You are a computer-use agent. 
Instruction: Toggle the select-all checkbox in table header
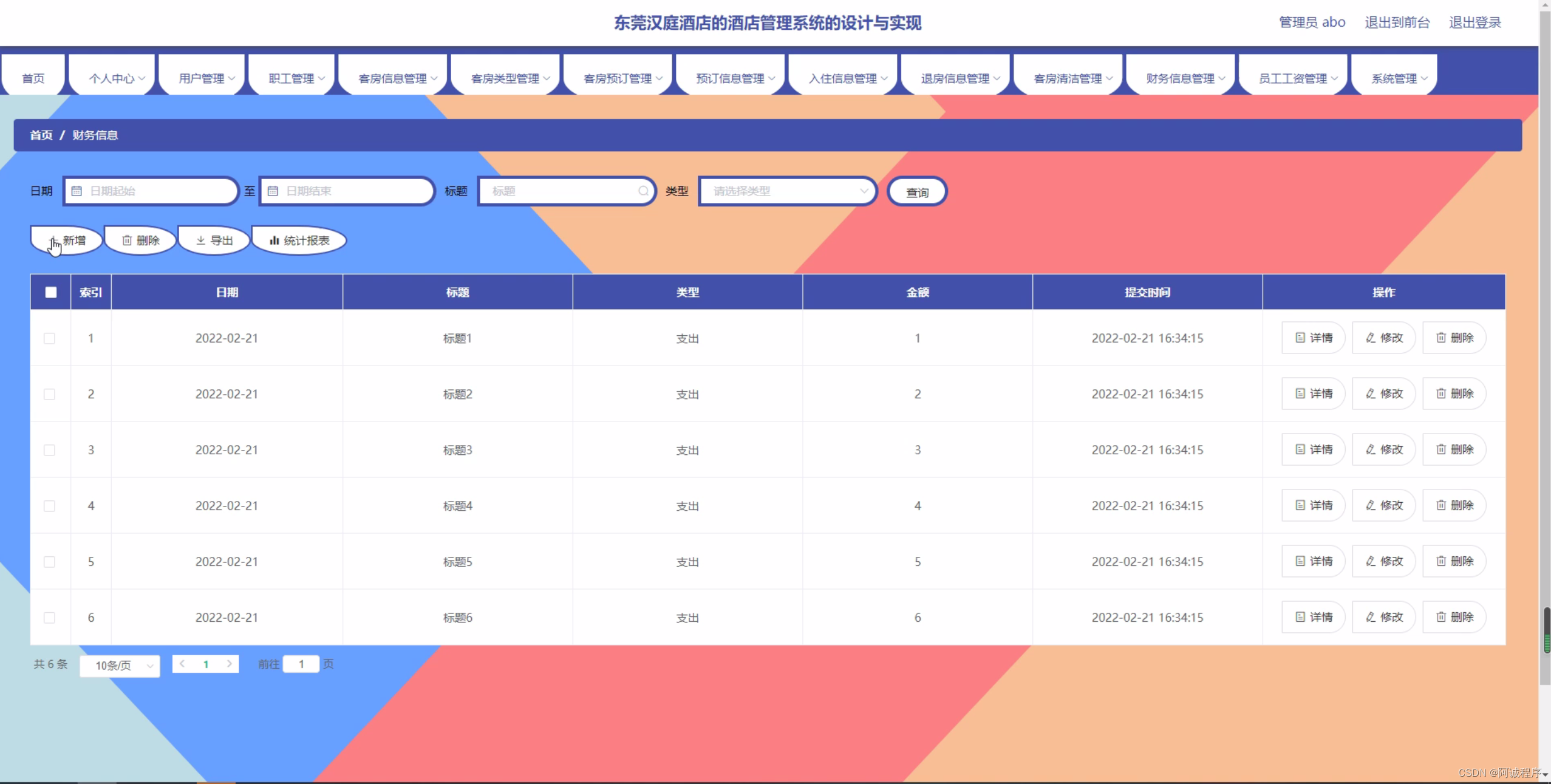[x=51, y=292]
